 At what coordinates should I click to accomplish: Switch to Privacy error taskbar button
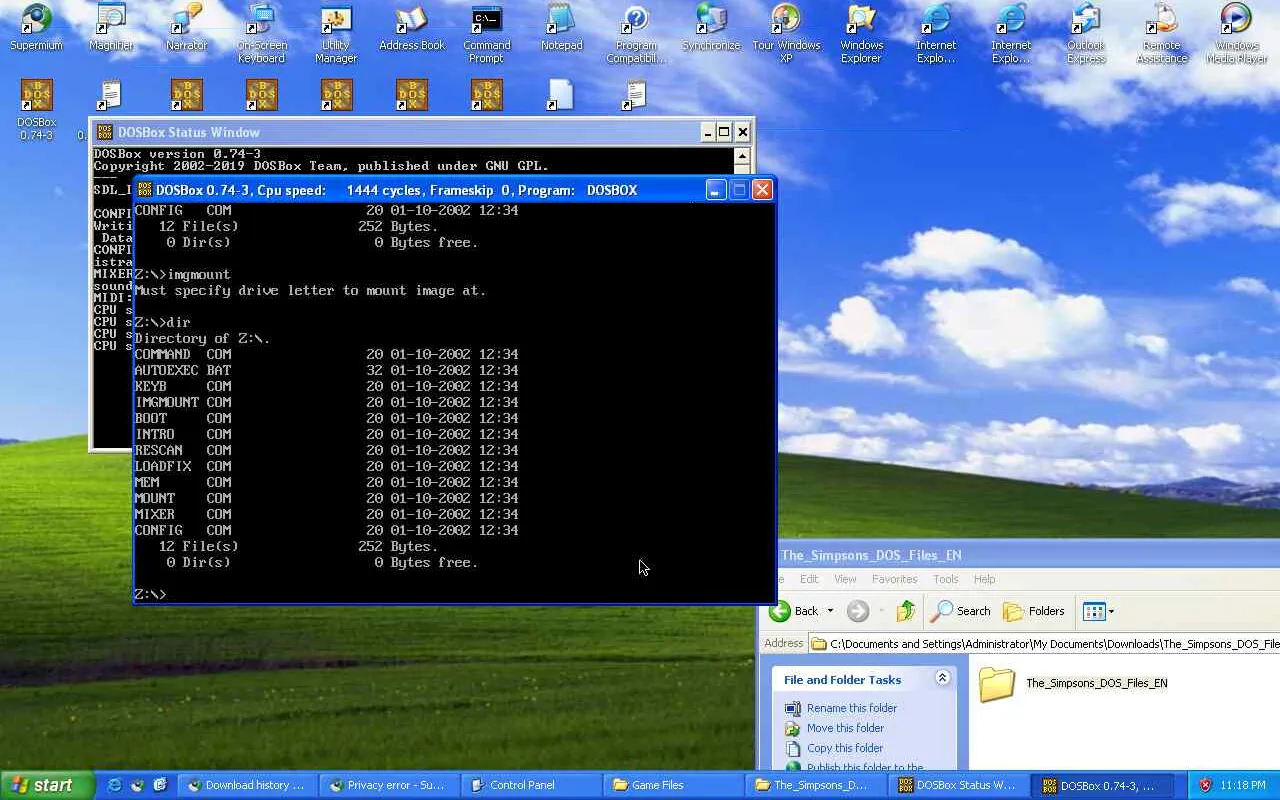[x=390, y=785]
